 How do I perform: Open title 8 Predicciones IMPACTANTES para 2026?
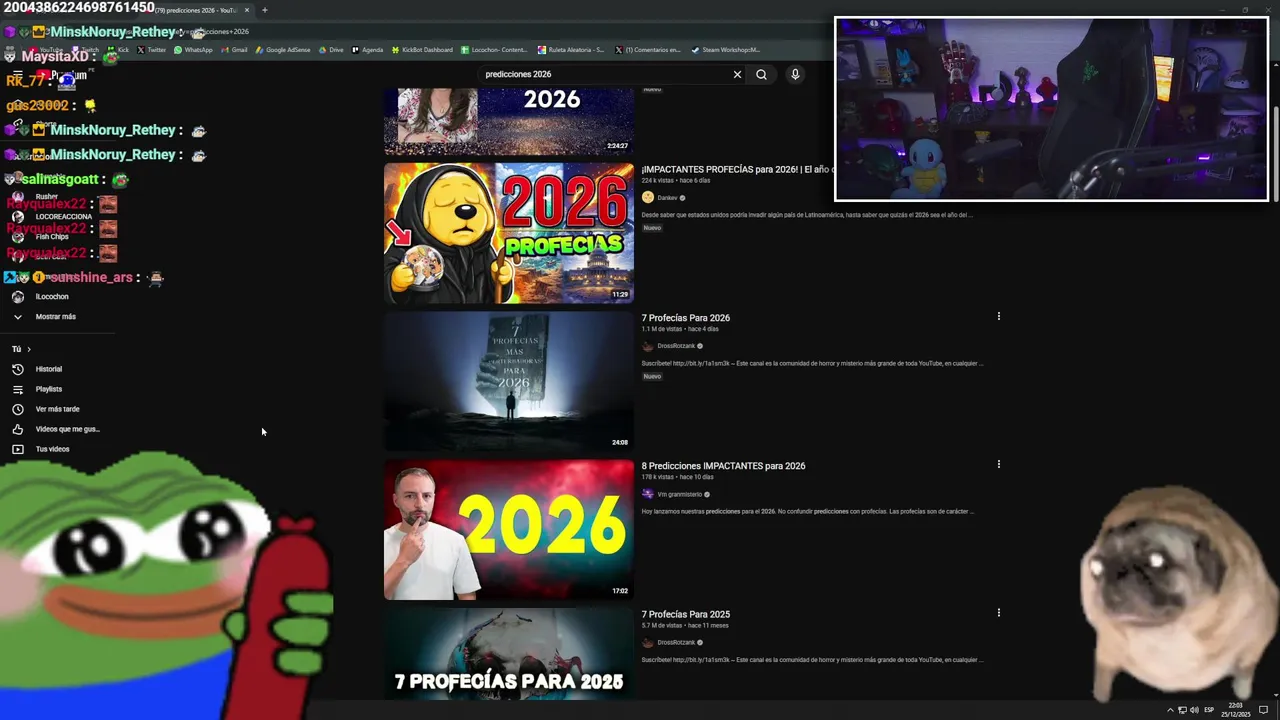[x=723, y=466]
